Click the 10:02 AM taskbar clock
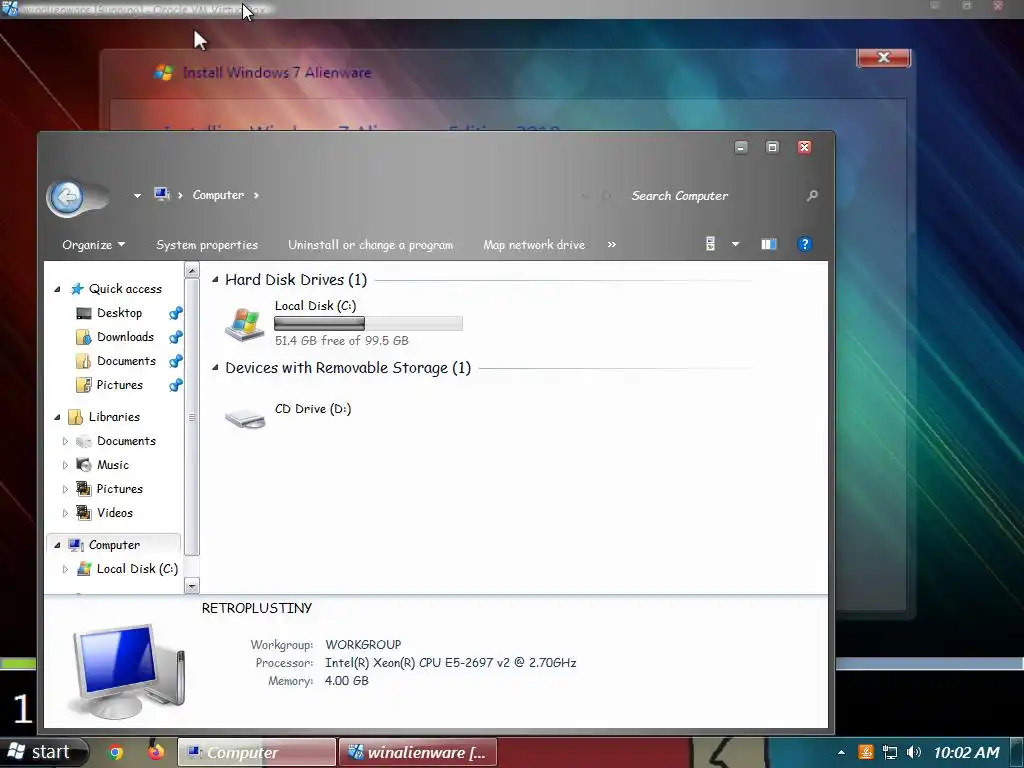This screenshot has height=768, width=1024. coord(967,752)
